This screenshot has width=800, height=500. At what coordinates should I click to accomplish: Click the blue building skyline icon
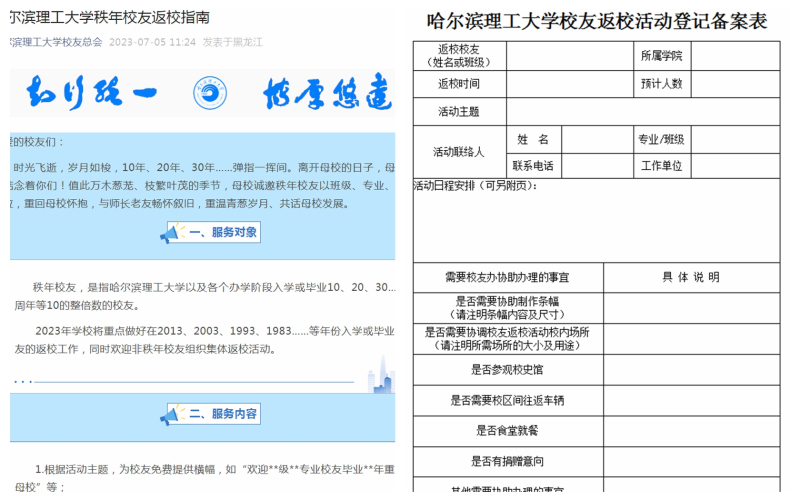[x=380, y=376]
